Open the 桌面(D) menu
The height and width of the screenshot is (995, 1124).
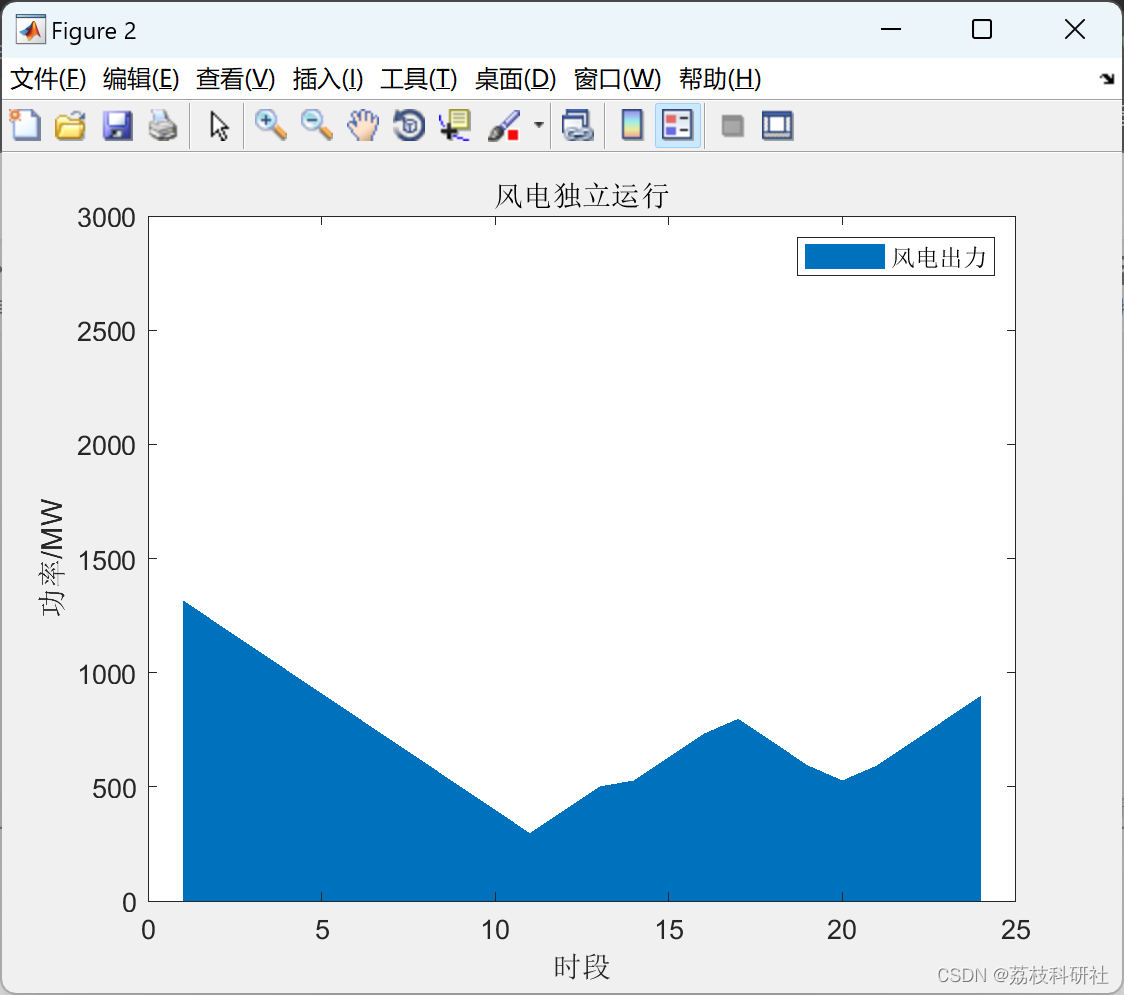tap(515, 79)
